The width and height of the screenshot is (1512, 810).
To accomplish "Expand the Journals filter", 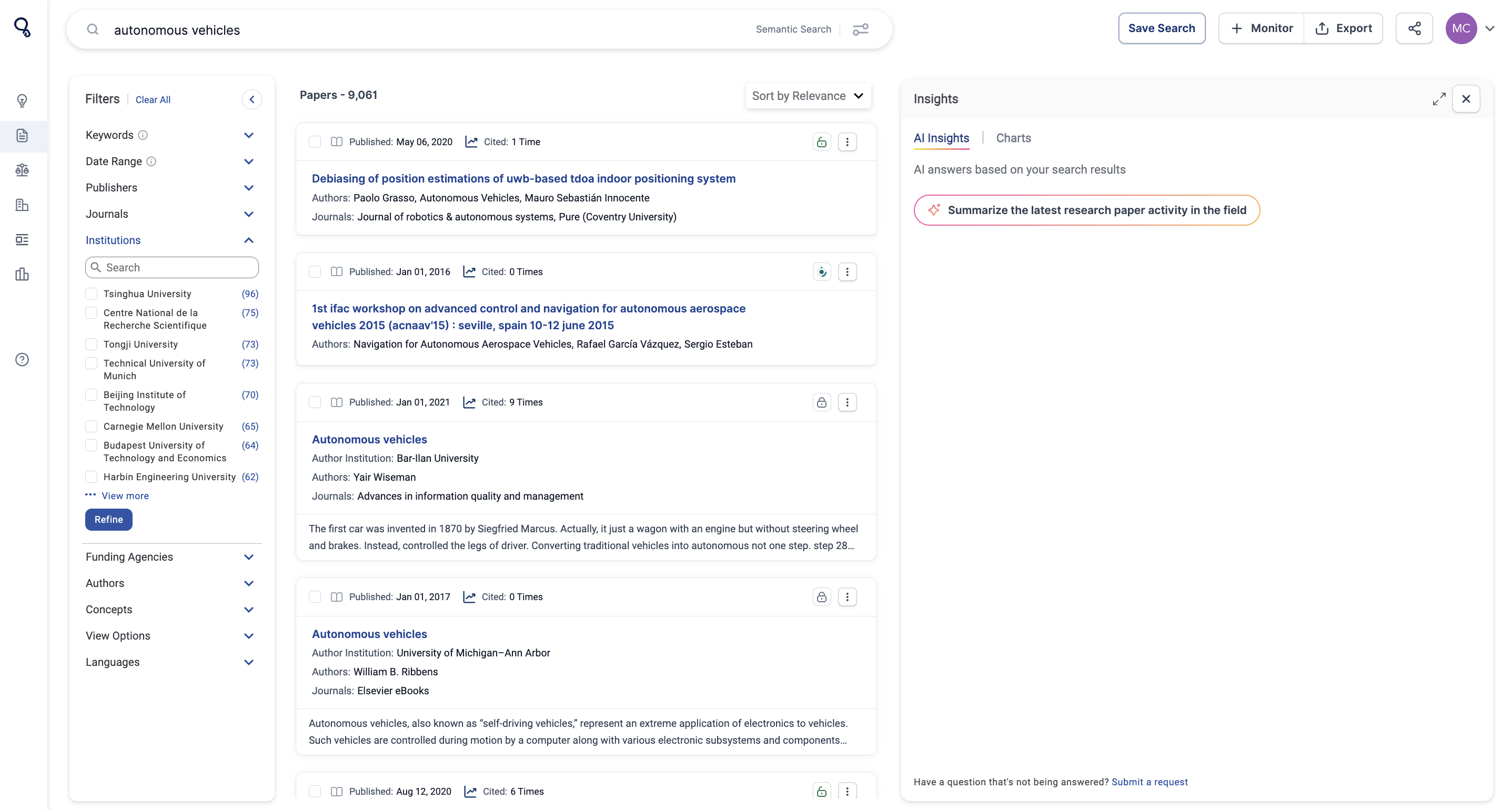I will click(x=249, y=214).
